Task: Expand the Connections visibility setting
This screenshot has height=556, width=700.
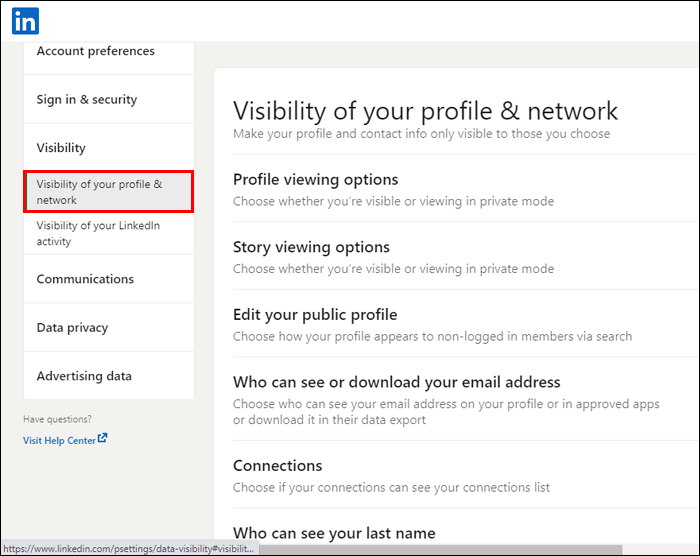Action: point(277,466)
